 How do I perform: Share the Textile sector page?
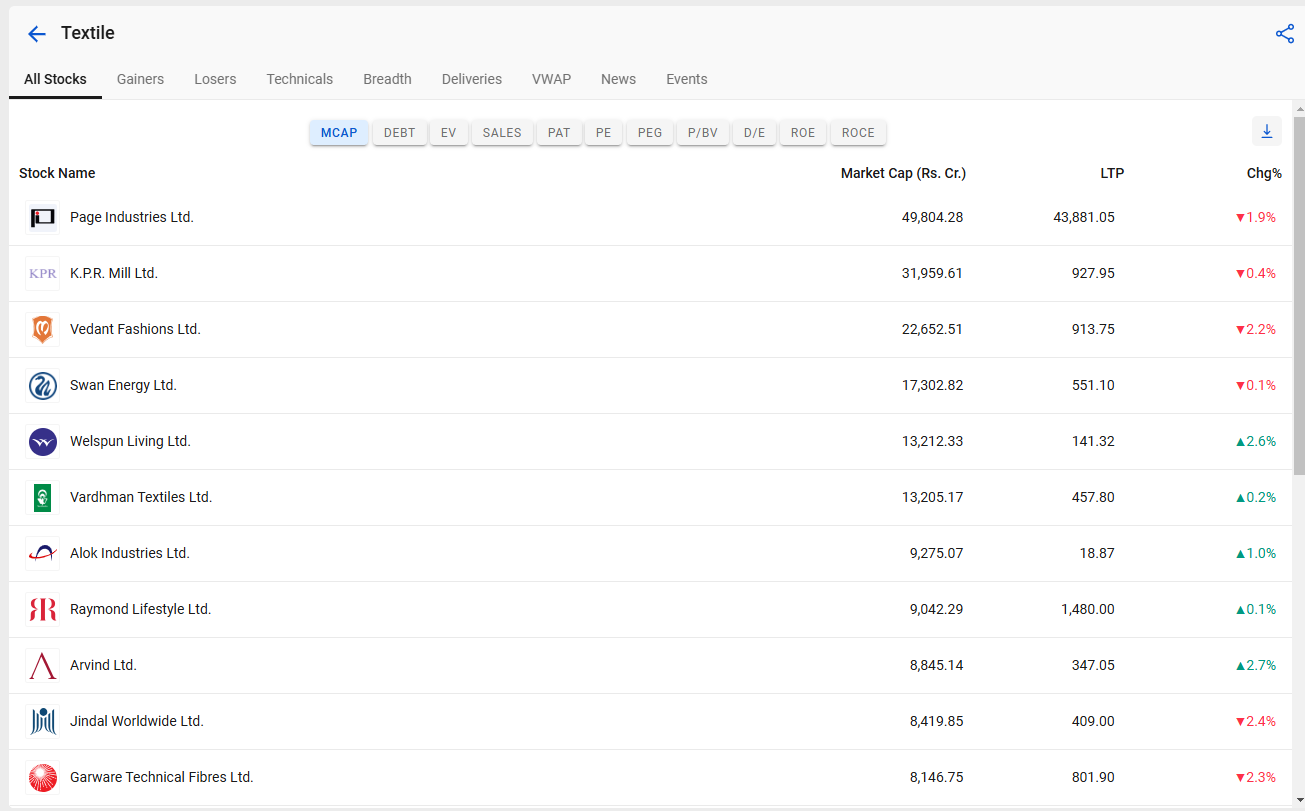tap(1285, 34)
